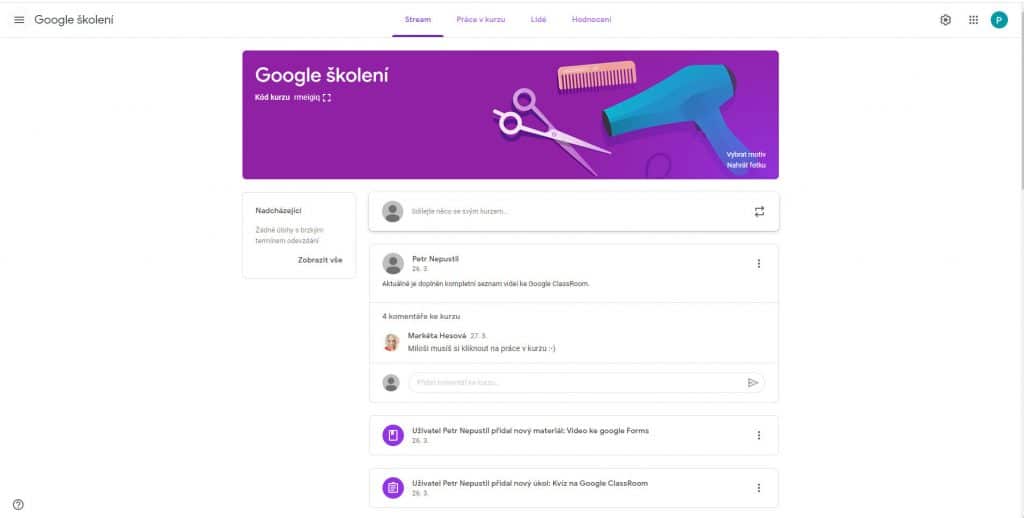
Task: Open the Google apps grid
Action: coord(973,20)
